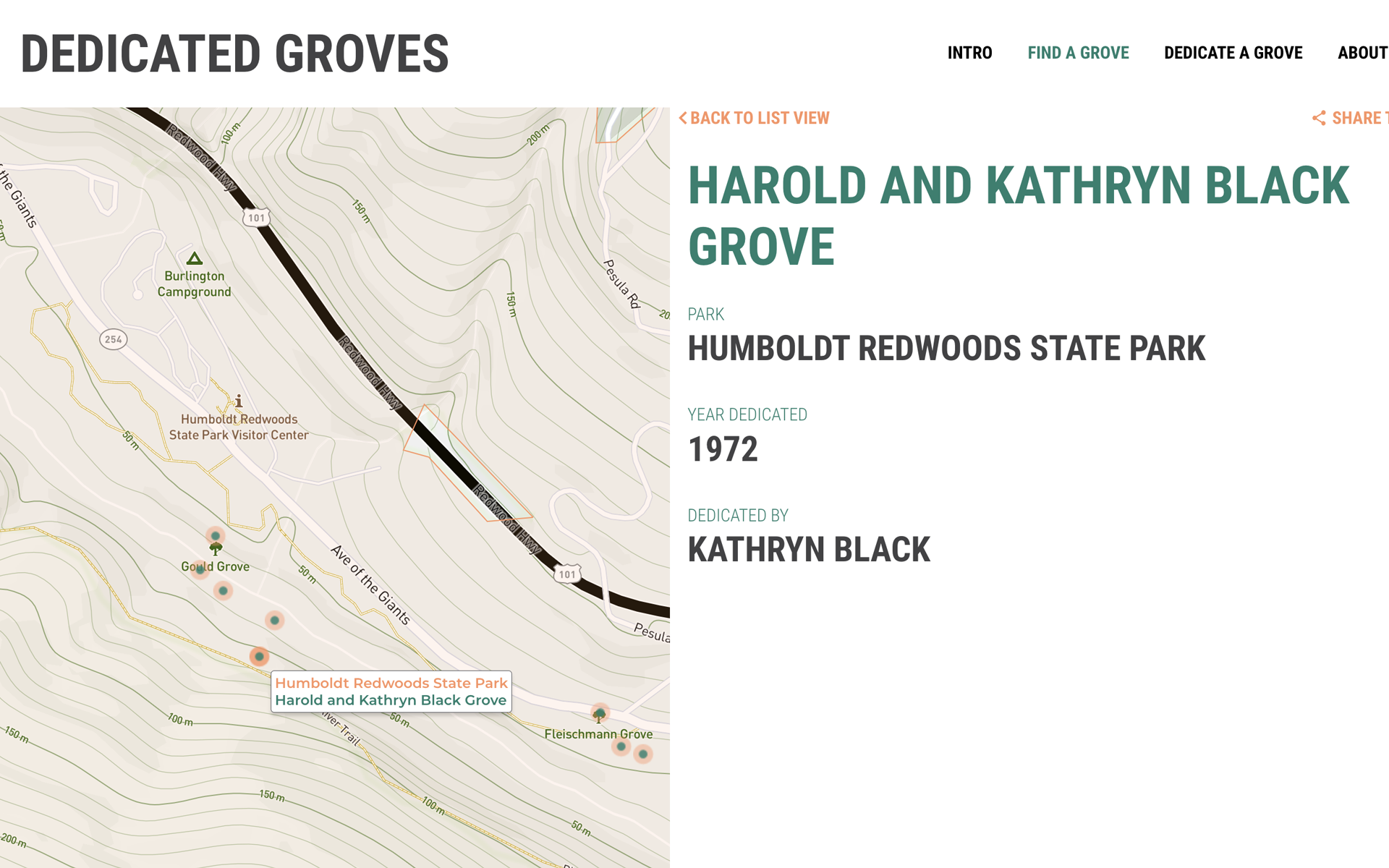The width and height of the screenshot is (1389, 868).
Task: Click upper Highway 101 shield near Burlington
Action: tap(256, 218)
